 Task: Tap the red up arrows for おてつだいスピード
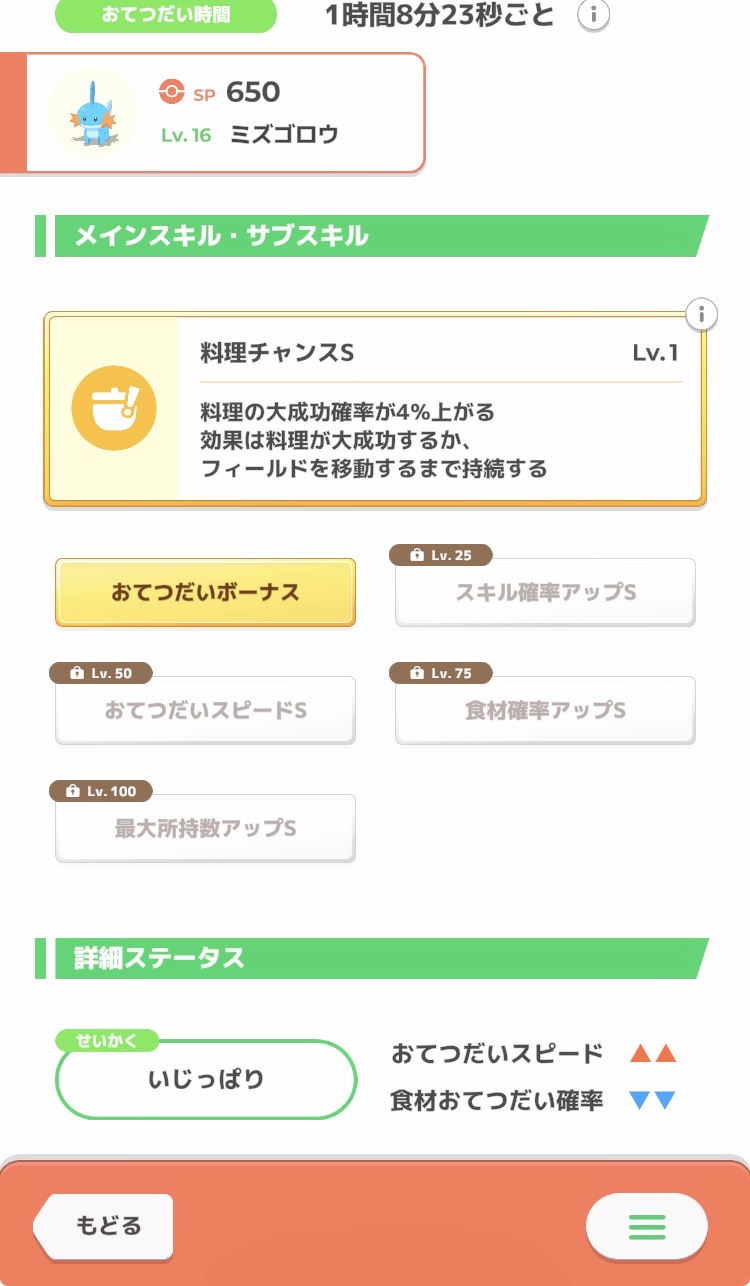coord(653,1053)
